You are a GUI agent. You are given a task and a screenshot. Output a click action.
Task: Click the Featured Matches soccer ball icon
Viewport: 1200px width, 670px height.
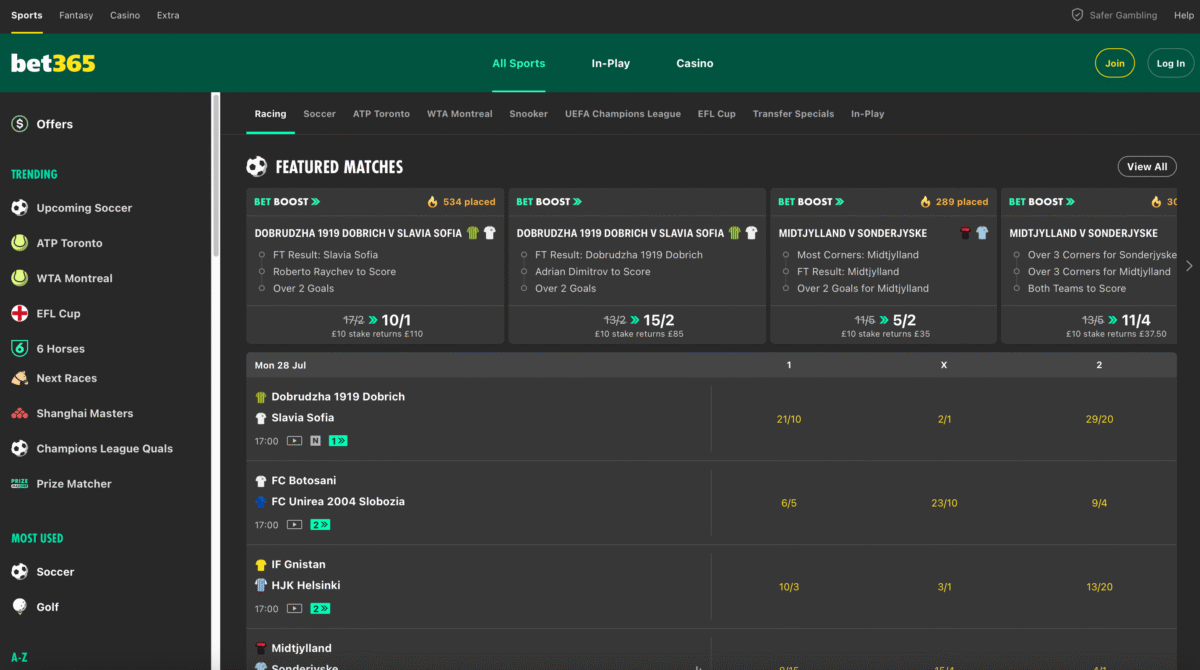(x=257, y=167)
